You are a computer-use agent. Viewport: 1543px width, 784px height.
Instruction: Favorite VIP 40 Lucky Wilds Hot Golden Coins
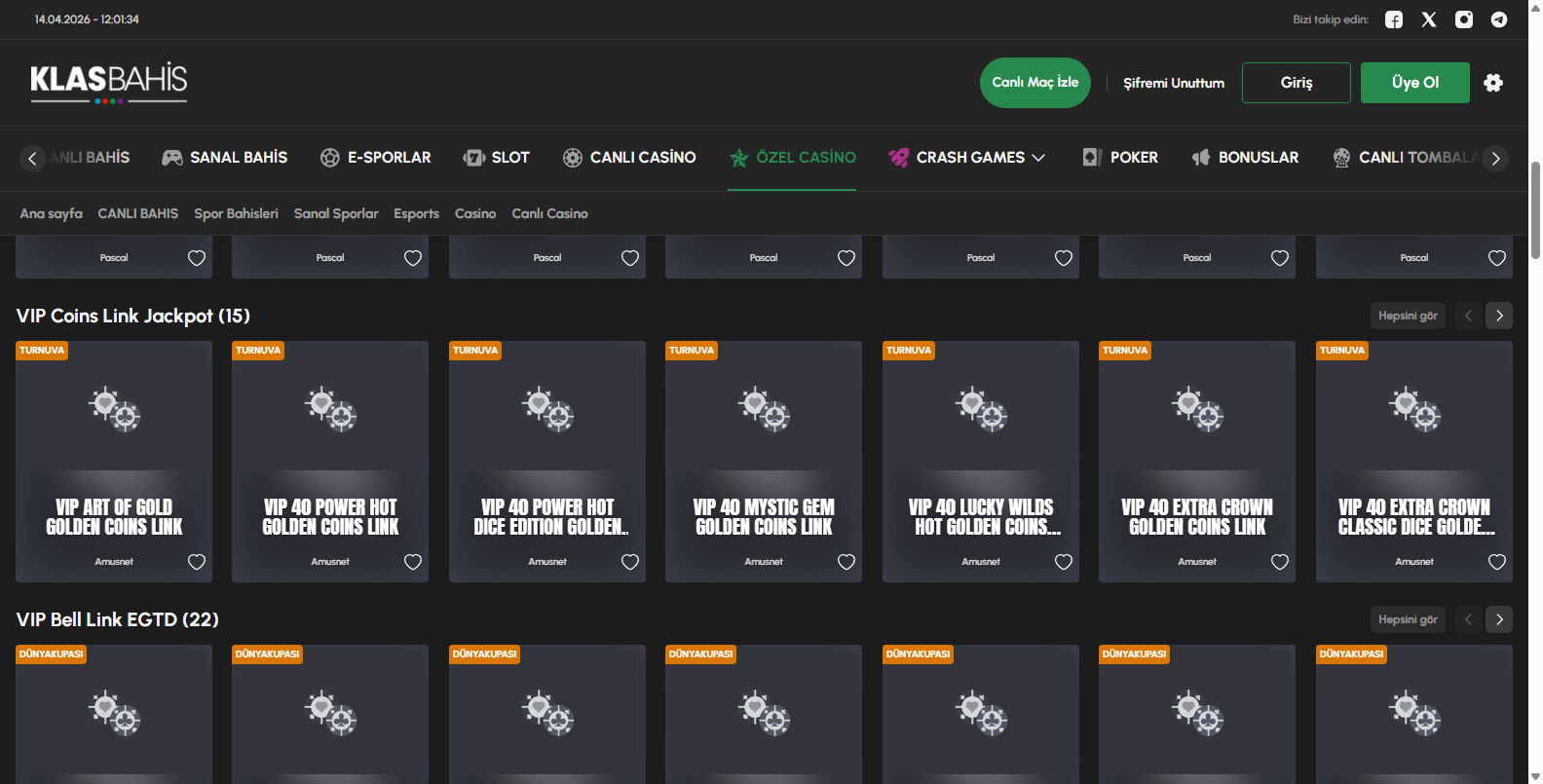point(1064,562)
